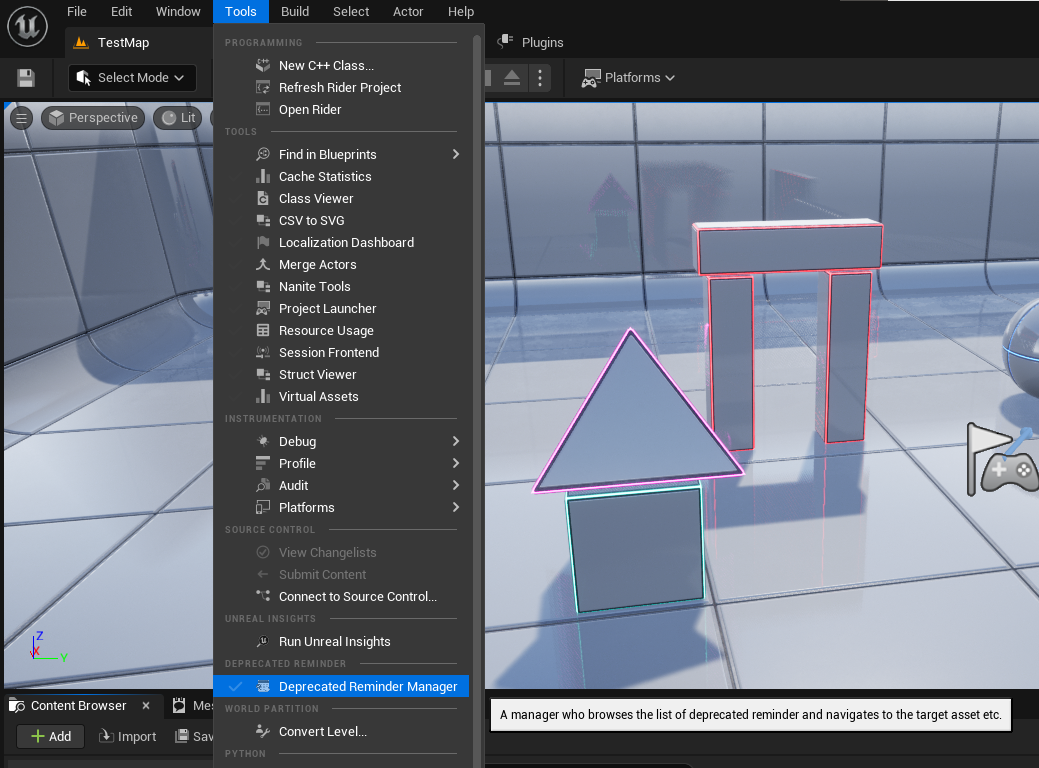Open the Build menu

tap(295, 11)
